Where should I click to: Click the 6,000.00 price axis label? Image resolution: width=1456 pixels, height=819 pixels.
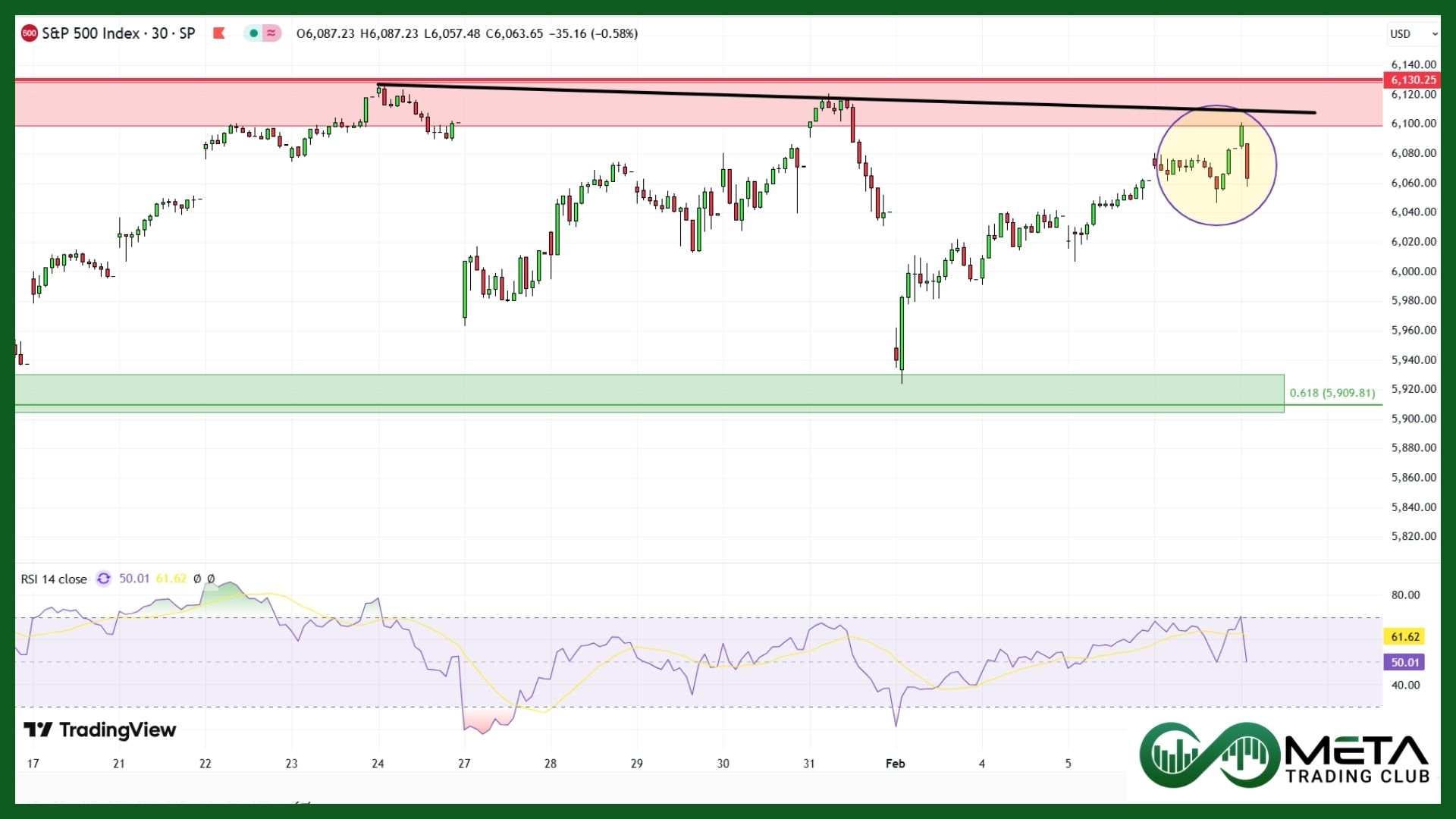pos(1414,271)
